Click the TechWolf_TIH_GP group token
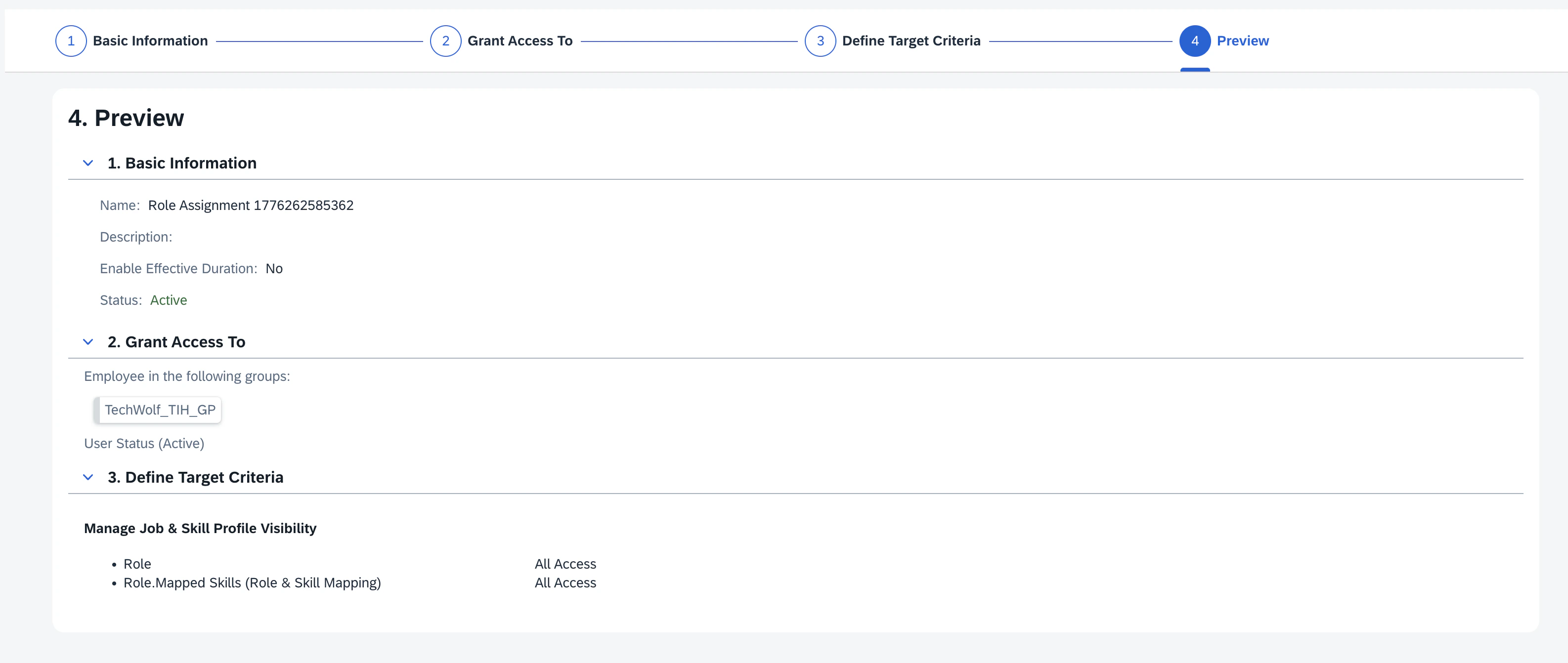Viewport: 1568px width, 663px height. pyautogui.click(x=160, y=410)
